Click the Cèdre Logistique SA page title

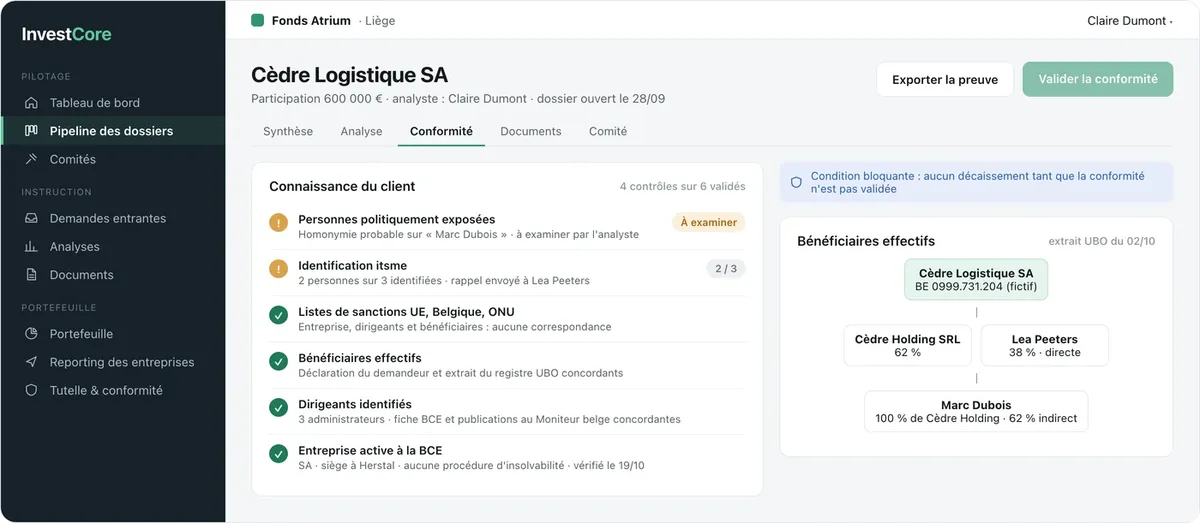click(349, 75)
